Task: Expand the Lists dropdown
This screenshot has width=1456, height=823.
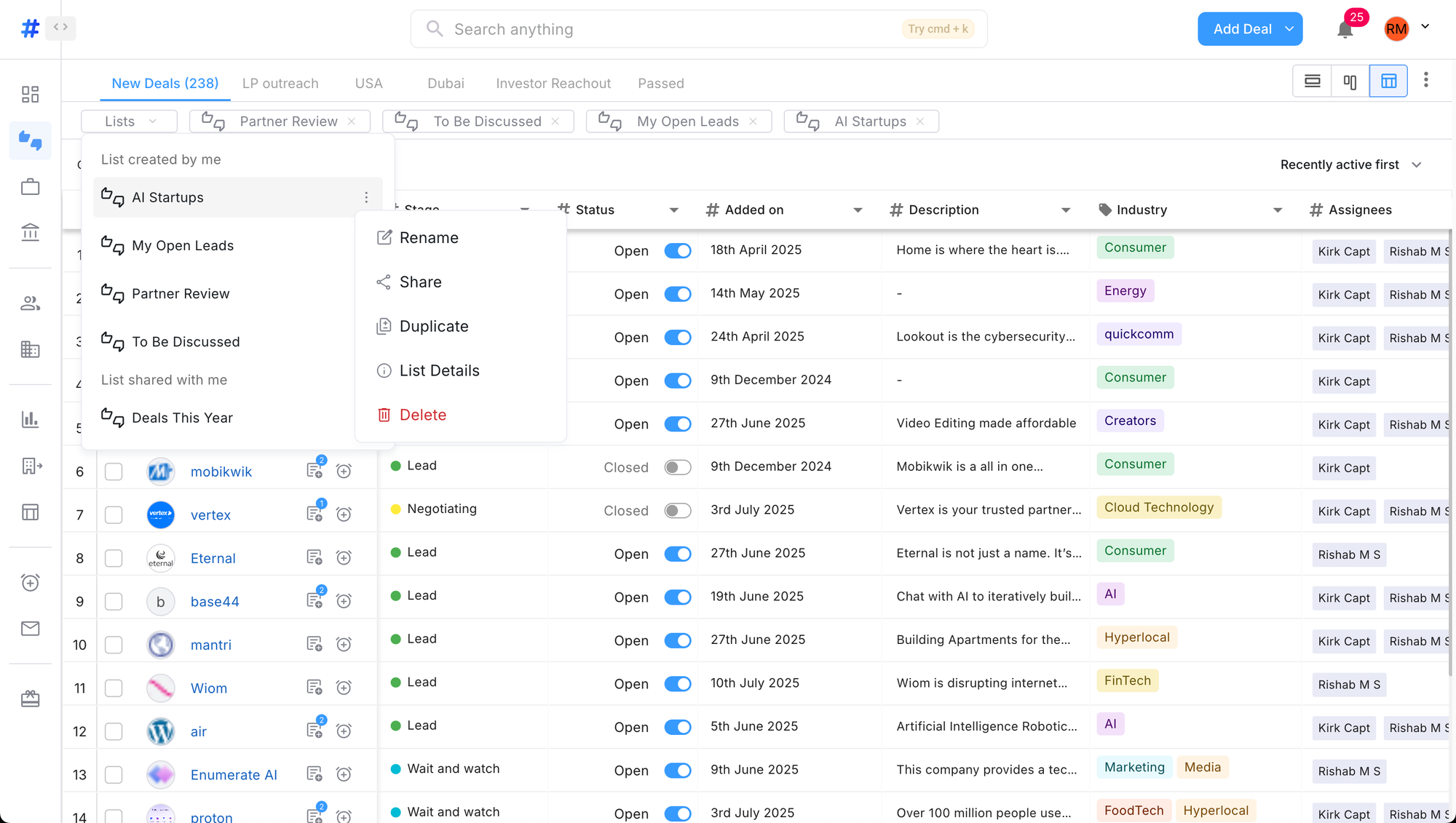Action: 130,122
